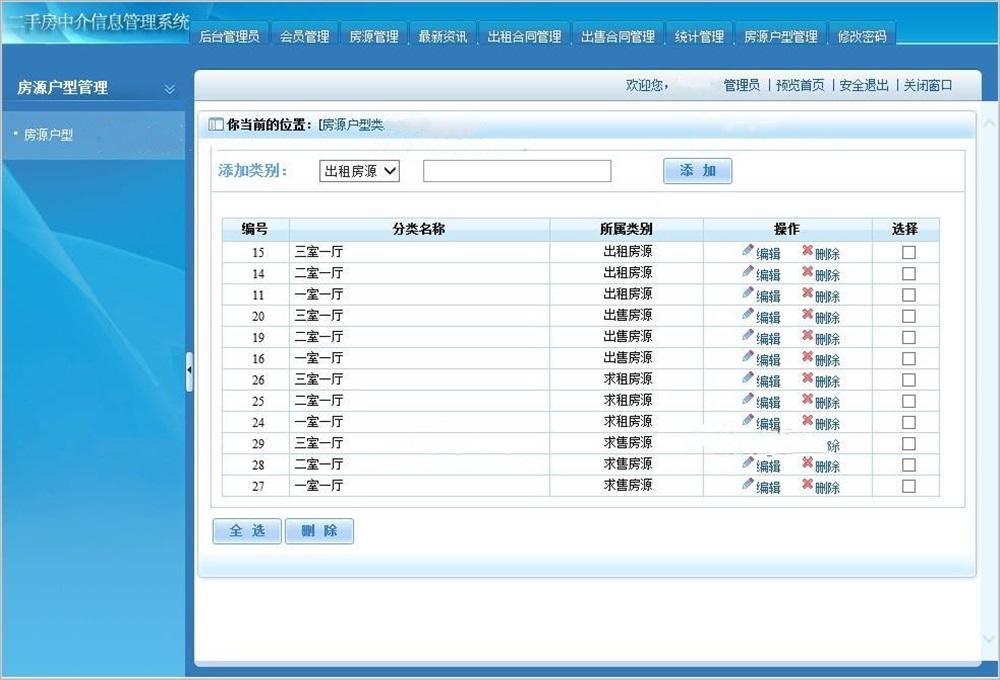Click the red delete X for row 28
1000x680 pixels.
pyautogui.click(x=807, y=462)
